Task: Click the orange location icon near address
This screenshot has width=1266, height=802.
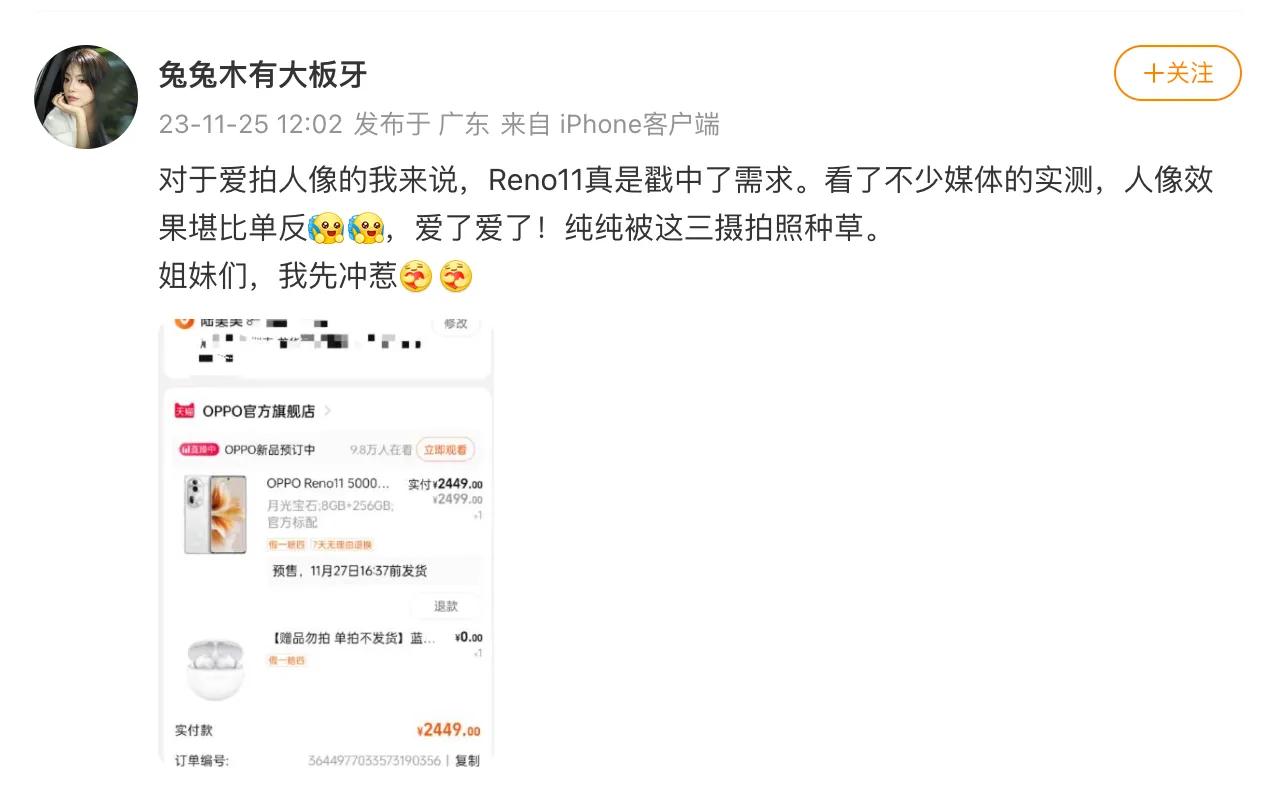Action: (184, 321)
